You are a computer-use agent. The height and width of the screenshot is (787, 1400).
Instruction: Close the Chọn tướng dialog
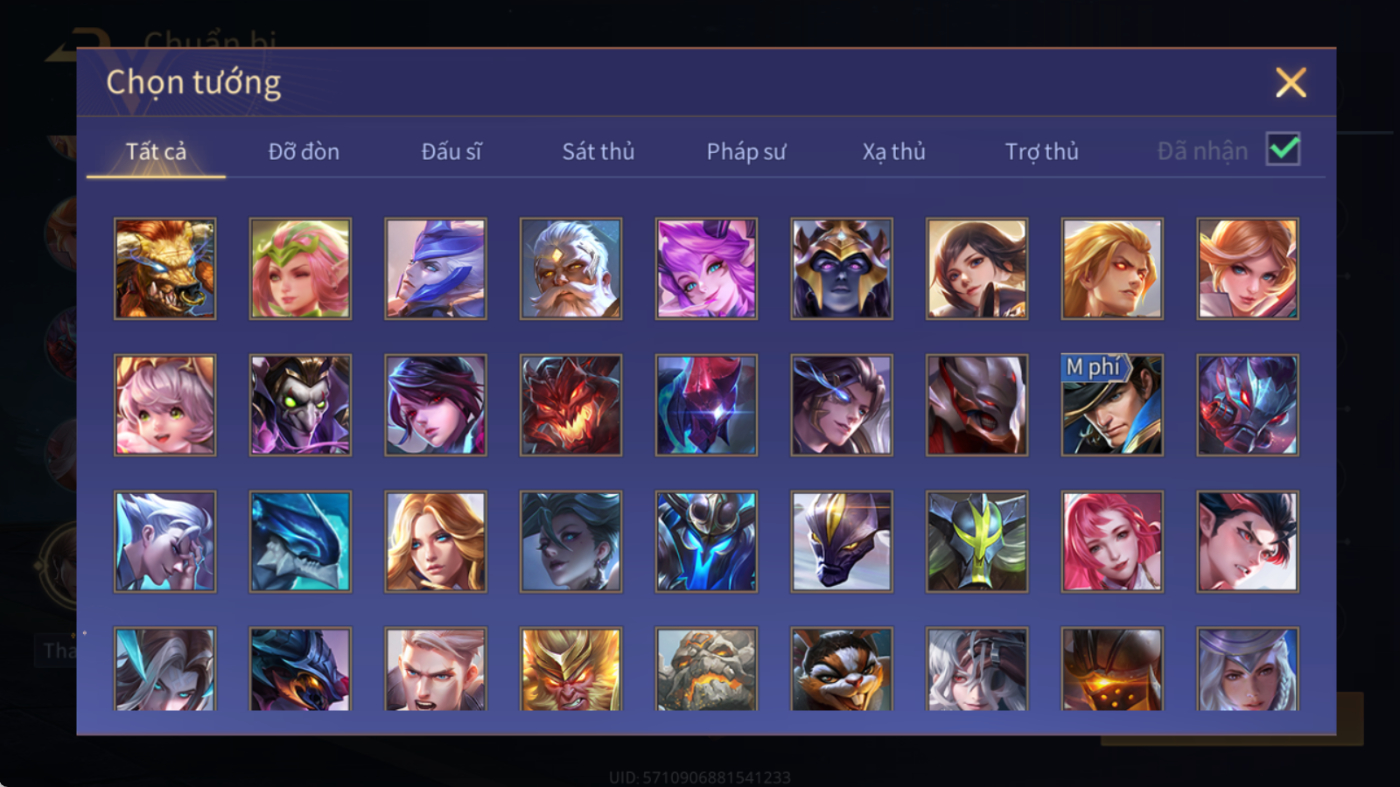1291,82
